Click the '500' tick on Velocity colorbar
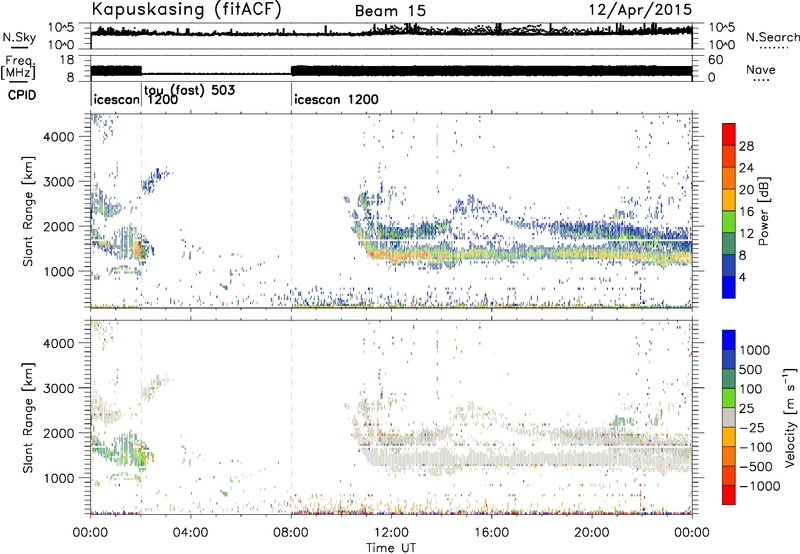 [x=749, y=369]
